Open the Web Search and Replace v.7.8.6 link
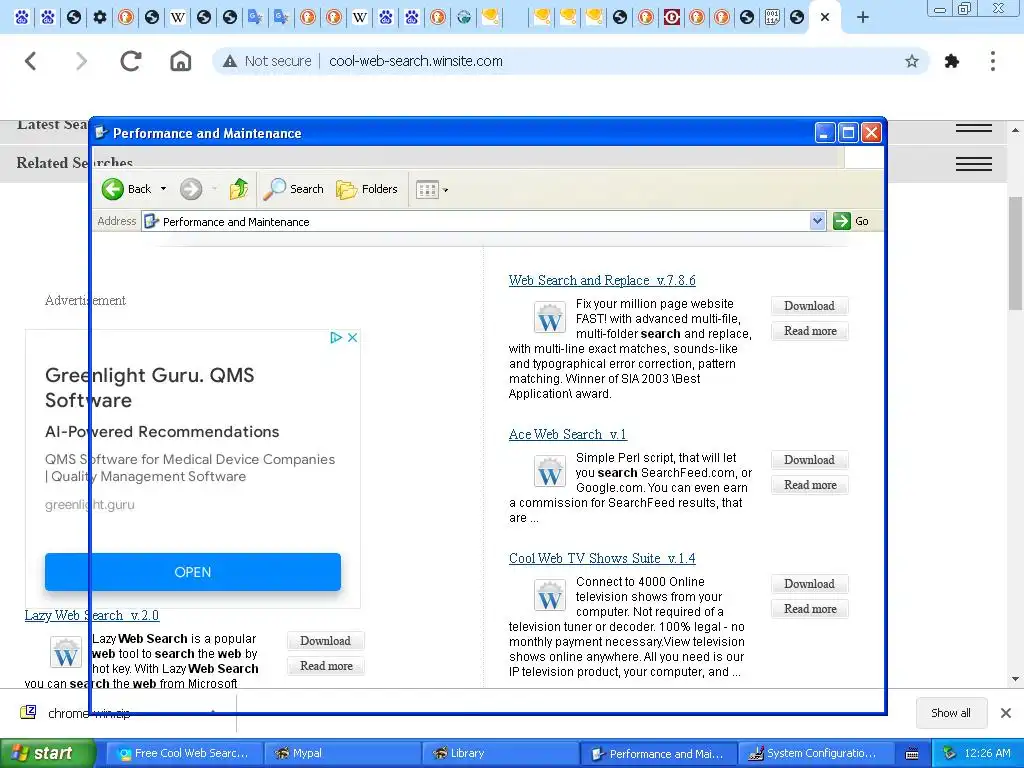 [x=601, y=280]
